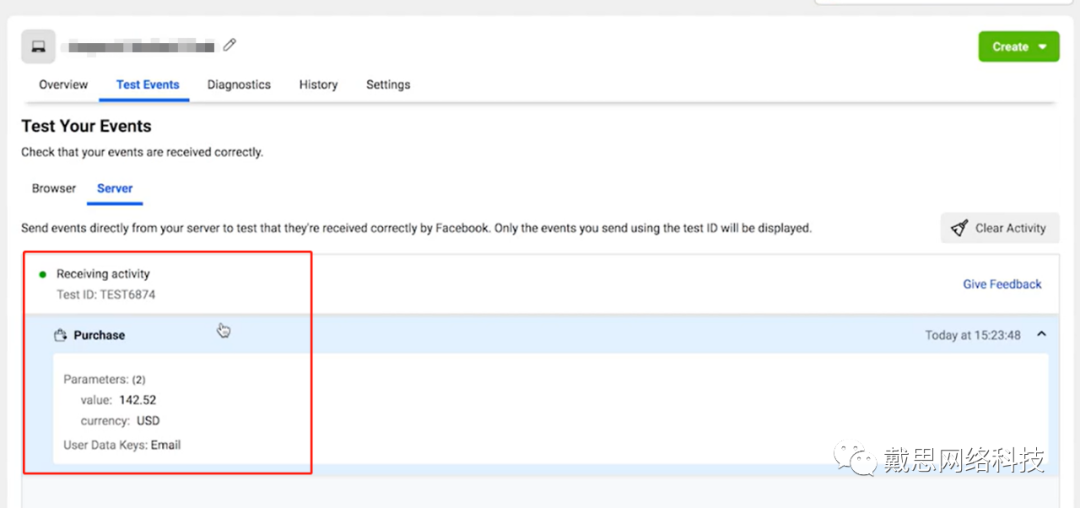This screenshot has height=508, width=1080.
Task: Collapse the Purchase event with the chevron
Action: pyautogui.click(x=1041, y=335)
